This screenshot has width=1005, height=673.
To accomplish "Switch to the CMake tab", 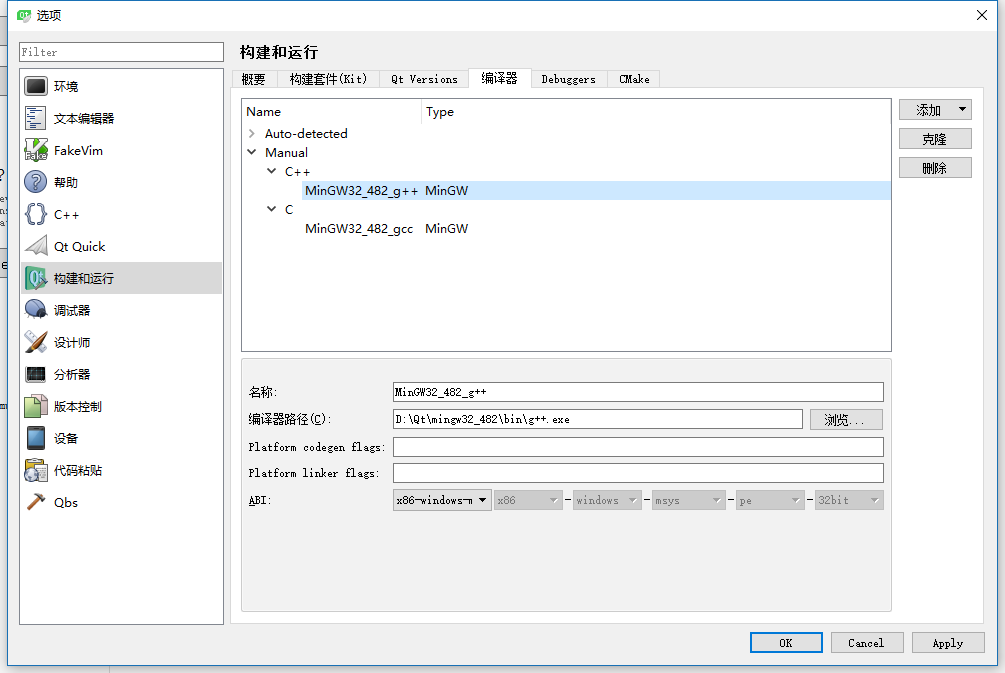I will point(634,79).
